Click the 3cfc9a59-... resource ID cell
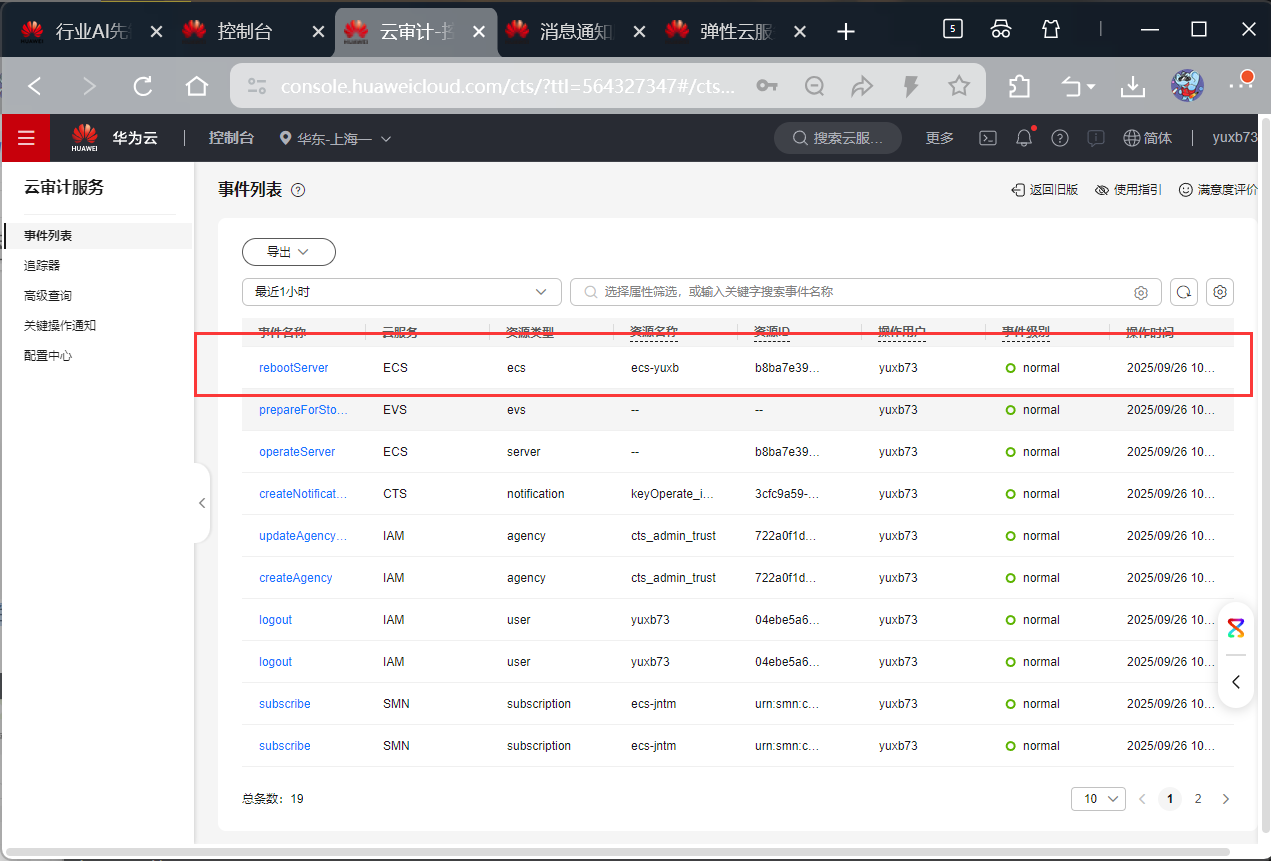1271x861 pixels. [x=787, y=494]
